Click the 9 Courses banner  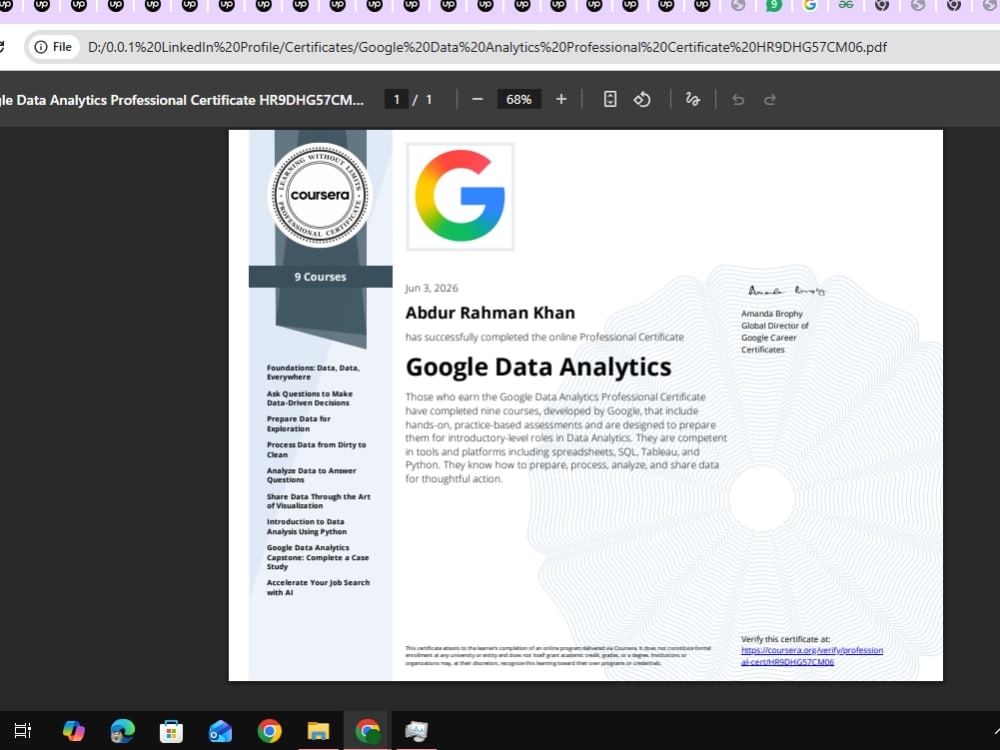(320, 277)
